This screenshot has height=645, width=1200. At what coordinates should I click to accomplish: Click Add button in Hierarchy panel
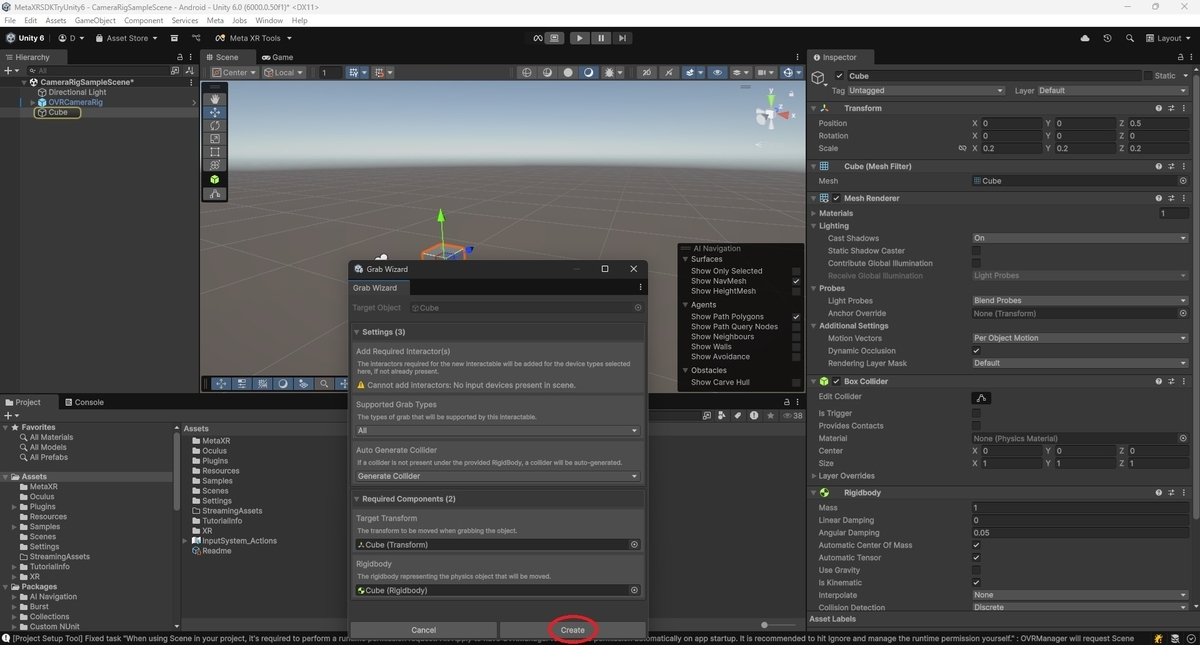click(x=10, y=71)
